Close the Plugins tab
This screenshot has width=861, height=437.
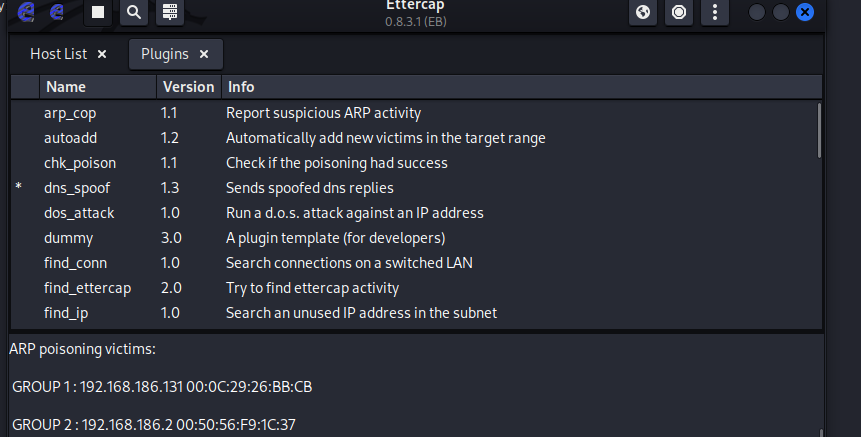[x=204, y=54]
